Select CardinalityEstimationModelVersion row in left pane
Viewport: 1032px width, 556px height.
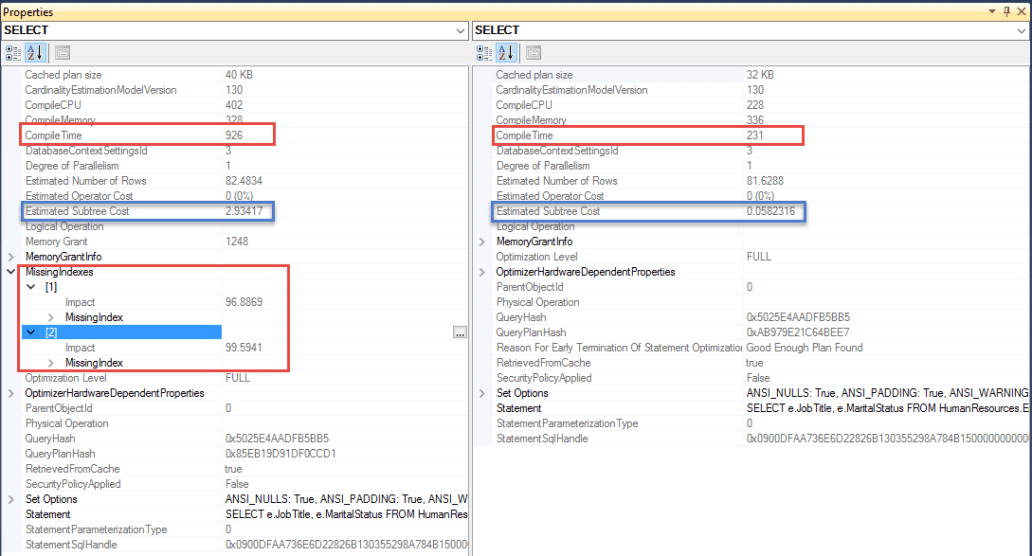tap(244, 90)
